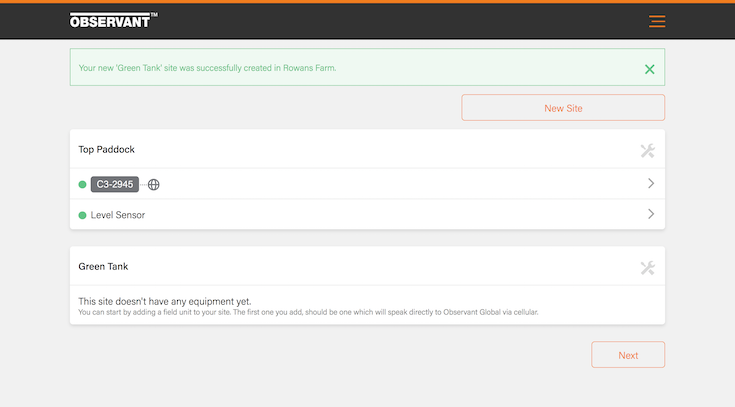Click the connector line between C3-2945 and globe
This screenshot has height=407, width=735.
(x=143, y=184)
